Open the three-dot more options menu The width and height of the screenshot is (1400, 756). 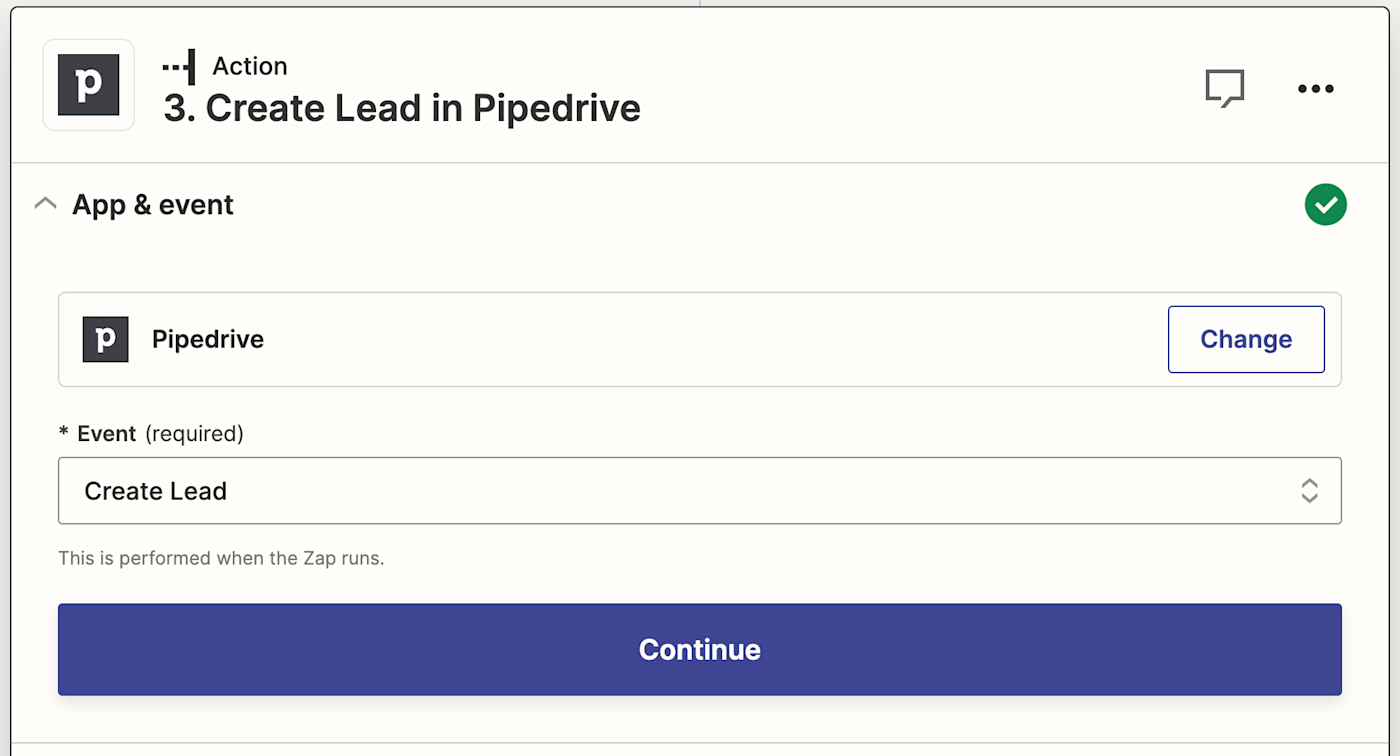coord(1315,88)
